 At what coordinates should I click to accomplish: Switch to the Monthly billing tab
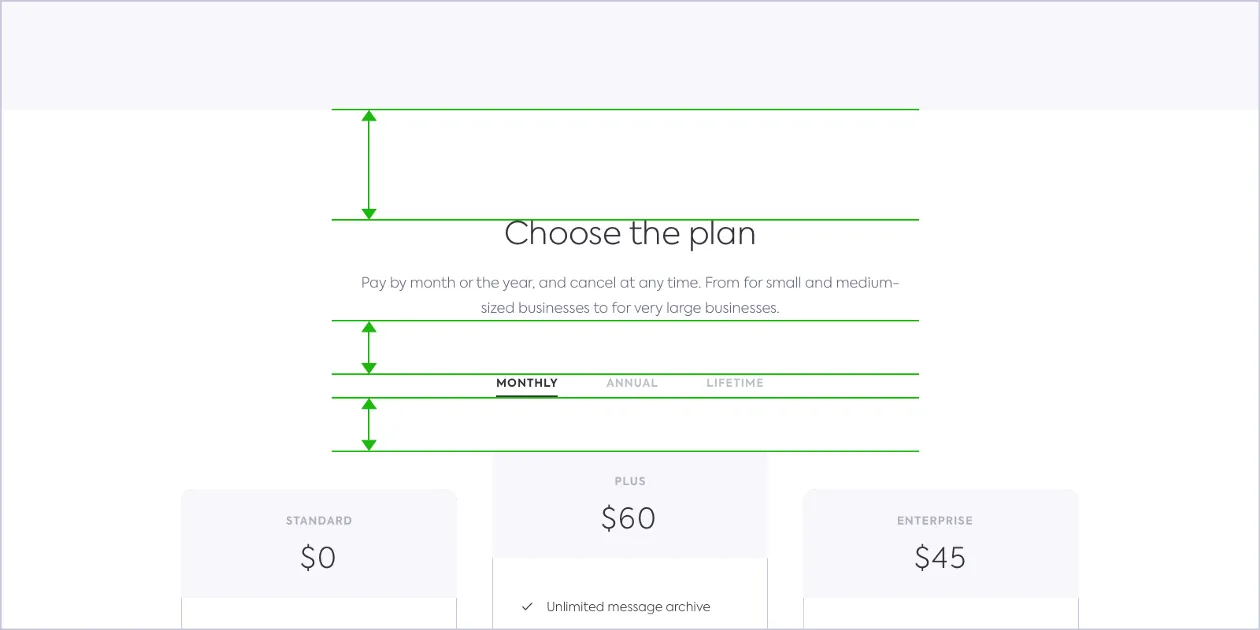[x=527, y=383]
